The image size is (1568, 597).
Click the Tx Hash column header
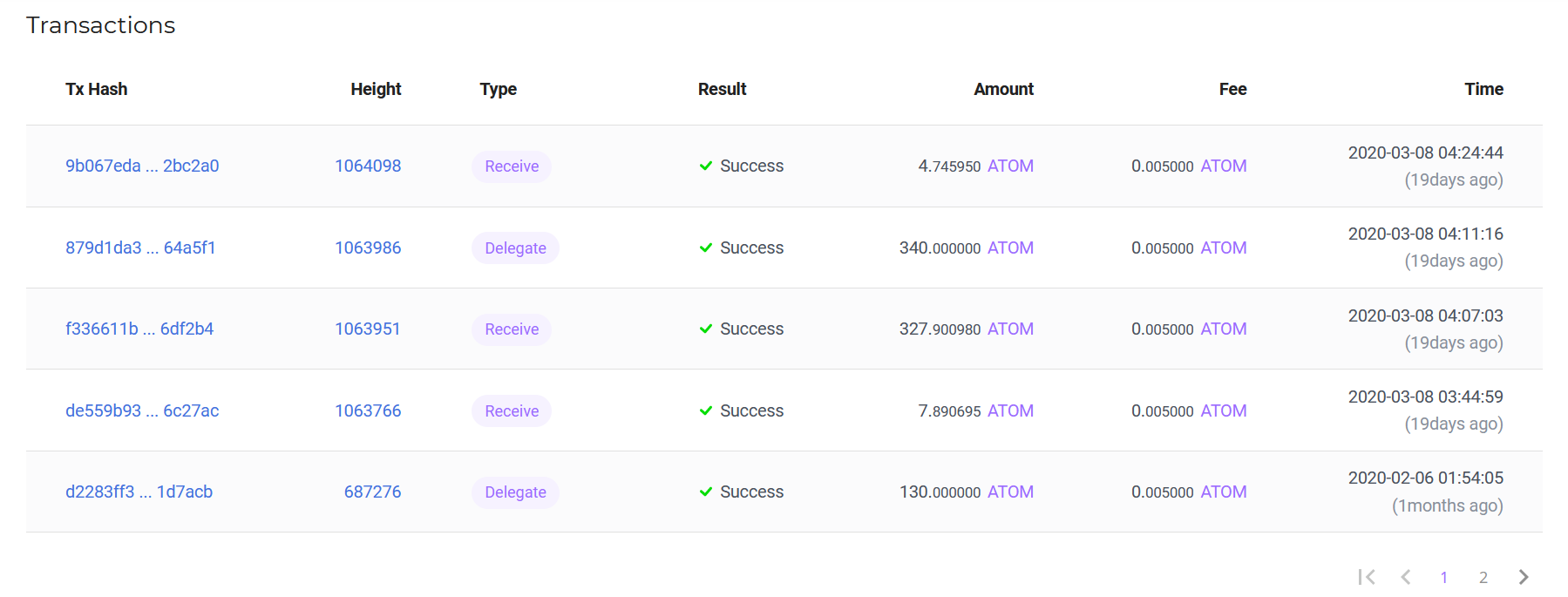point(97,89)
